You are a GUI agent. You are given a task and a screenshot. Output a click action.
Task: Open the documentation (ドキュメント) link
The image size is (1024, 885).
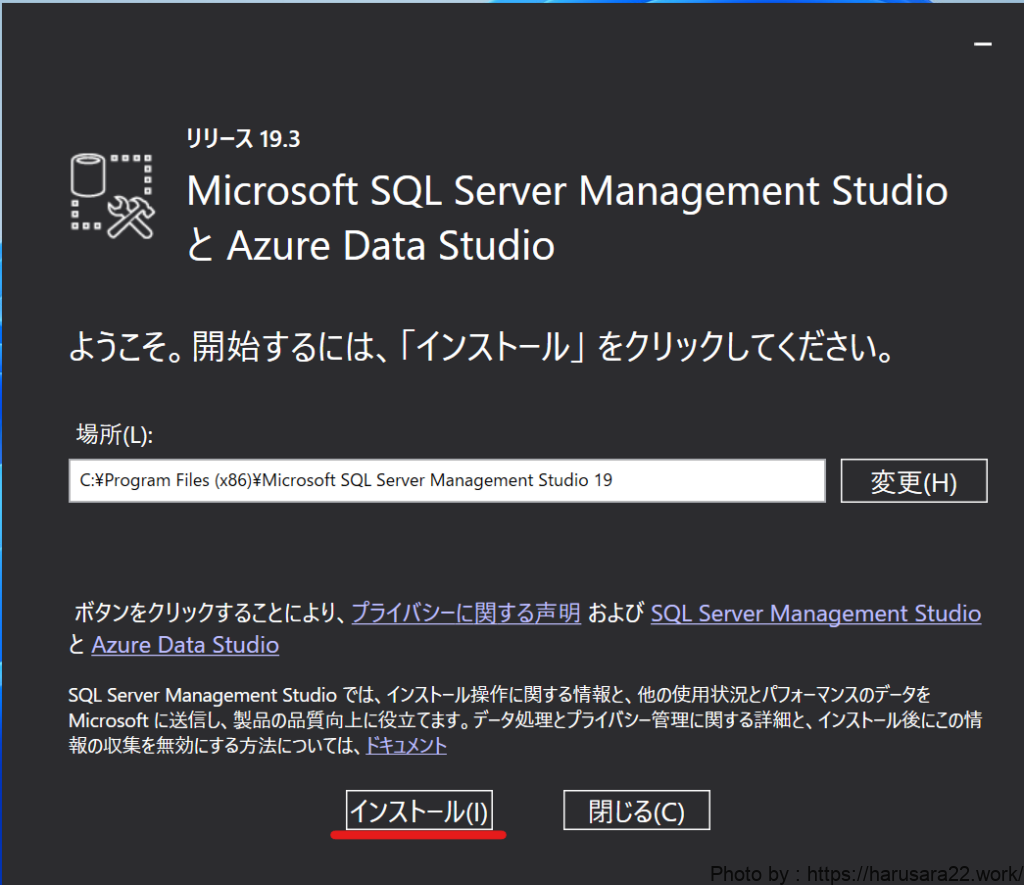pyautogui.click(x=406, y=745)
